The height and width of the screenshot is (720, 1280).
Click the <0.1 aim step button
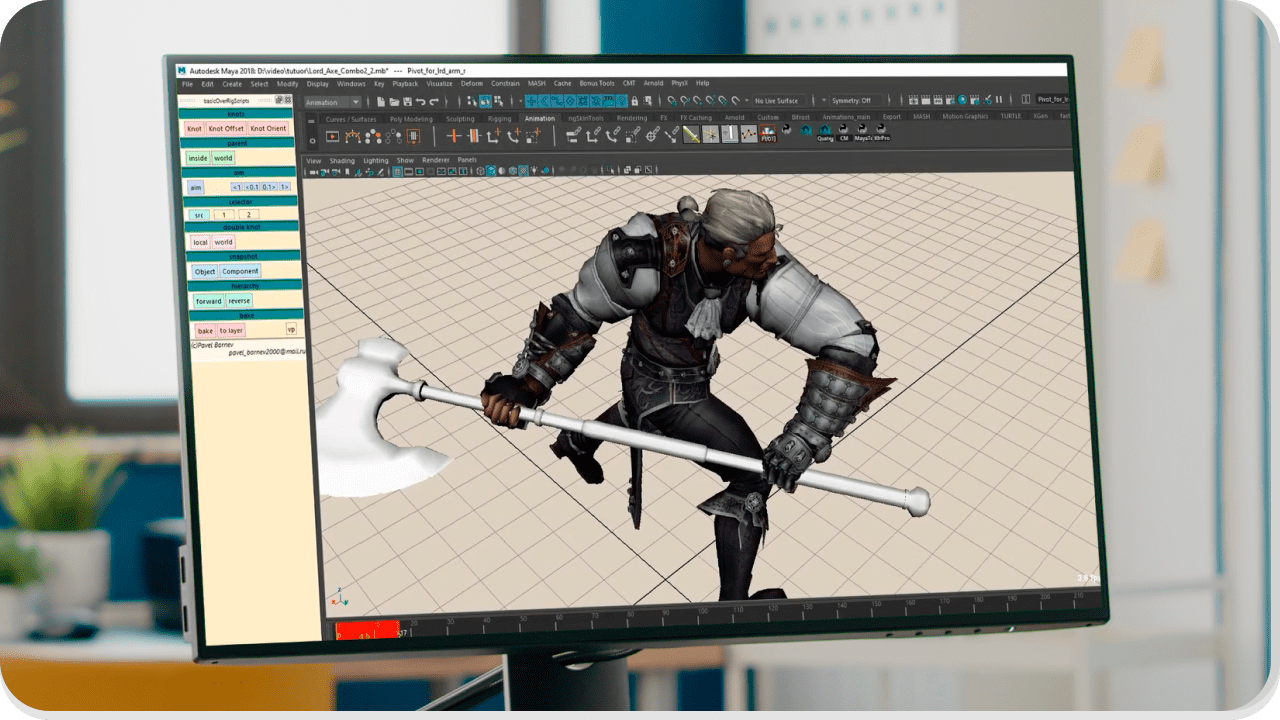tap(252, 187)
